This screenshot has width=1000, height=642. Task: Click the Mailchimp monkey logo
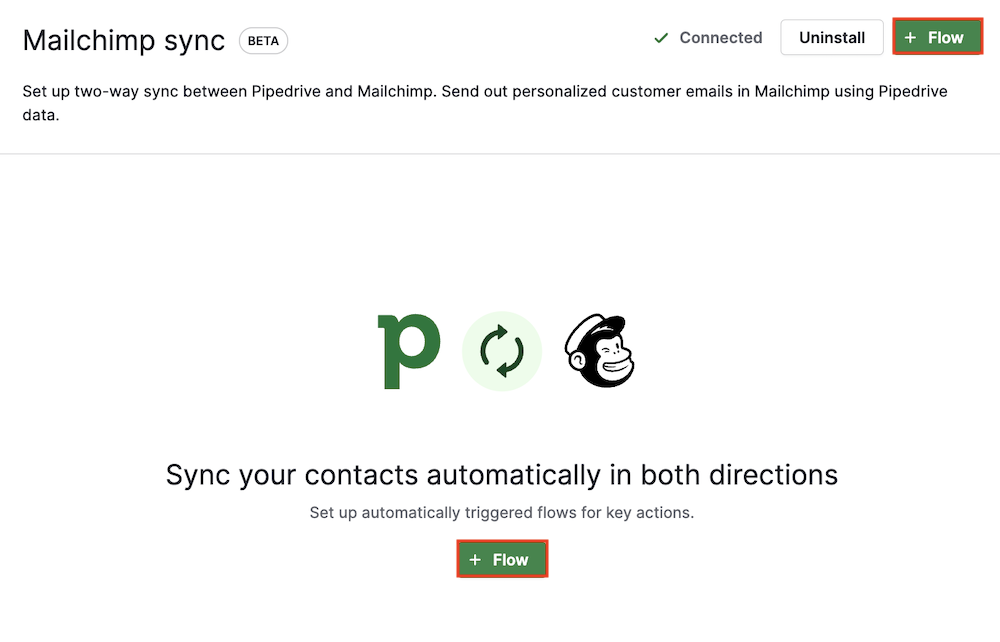coord(599,351)
